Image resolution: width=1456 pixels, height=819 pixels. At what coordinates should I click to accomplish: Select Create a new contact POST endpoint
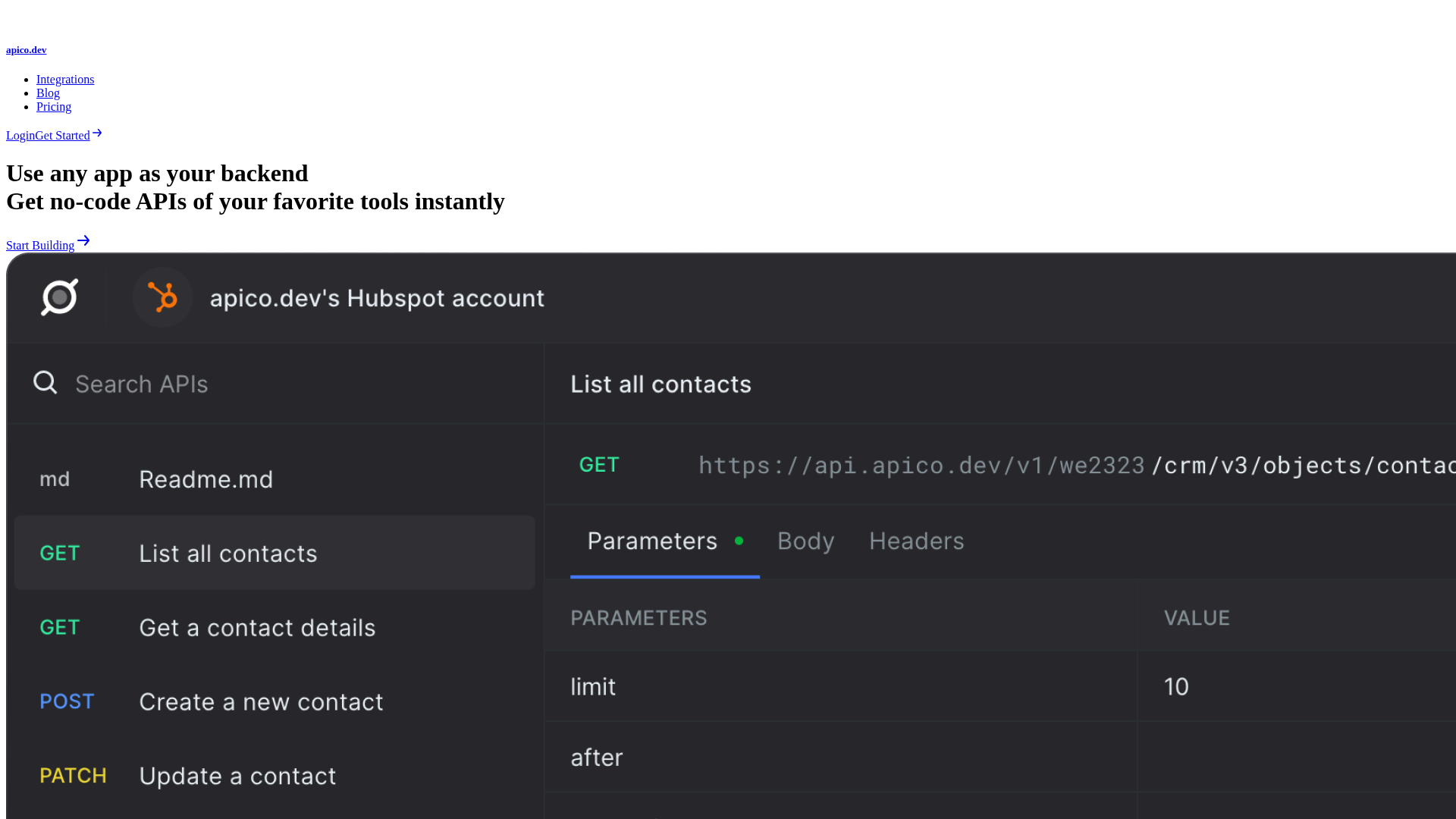point(275,702)
